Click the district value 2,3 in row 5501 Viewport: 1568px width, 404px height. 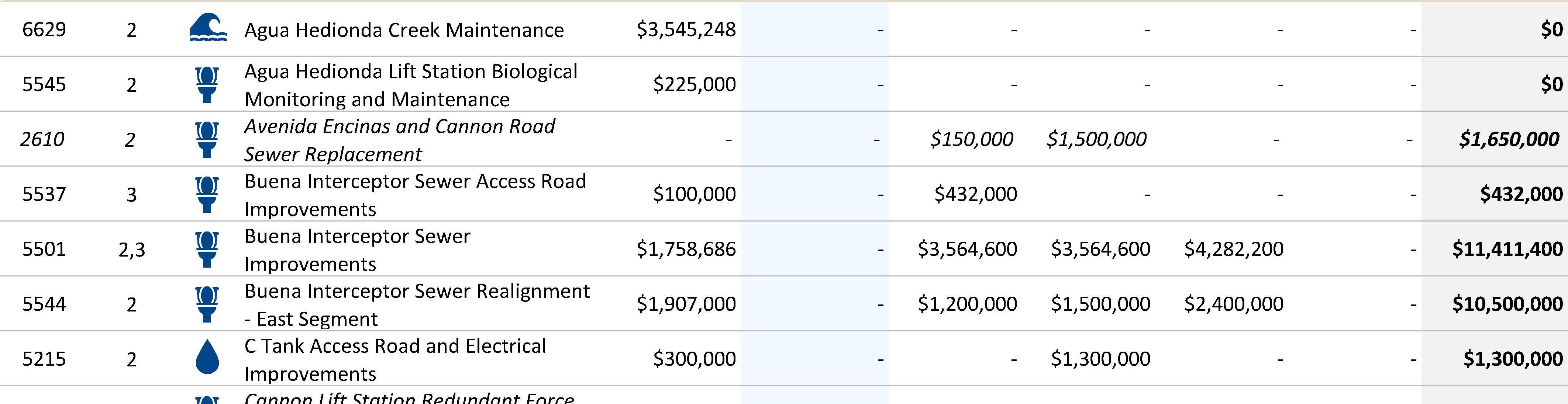(131, 250)
